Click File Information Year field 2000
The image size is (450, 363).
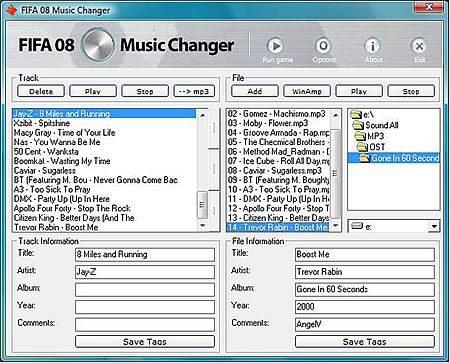point(365,307)
